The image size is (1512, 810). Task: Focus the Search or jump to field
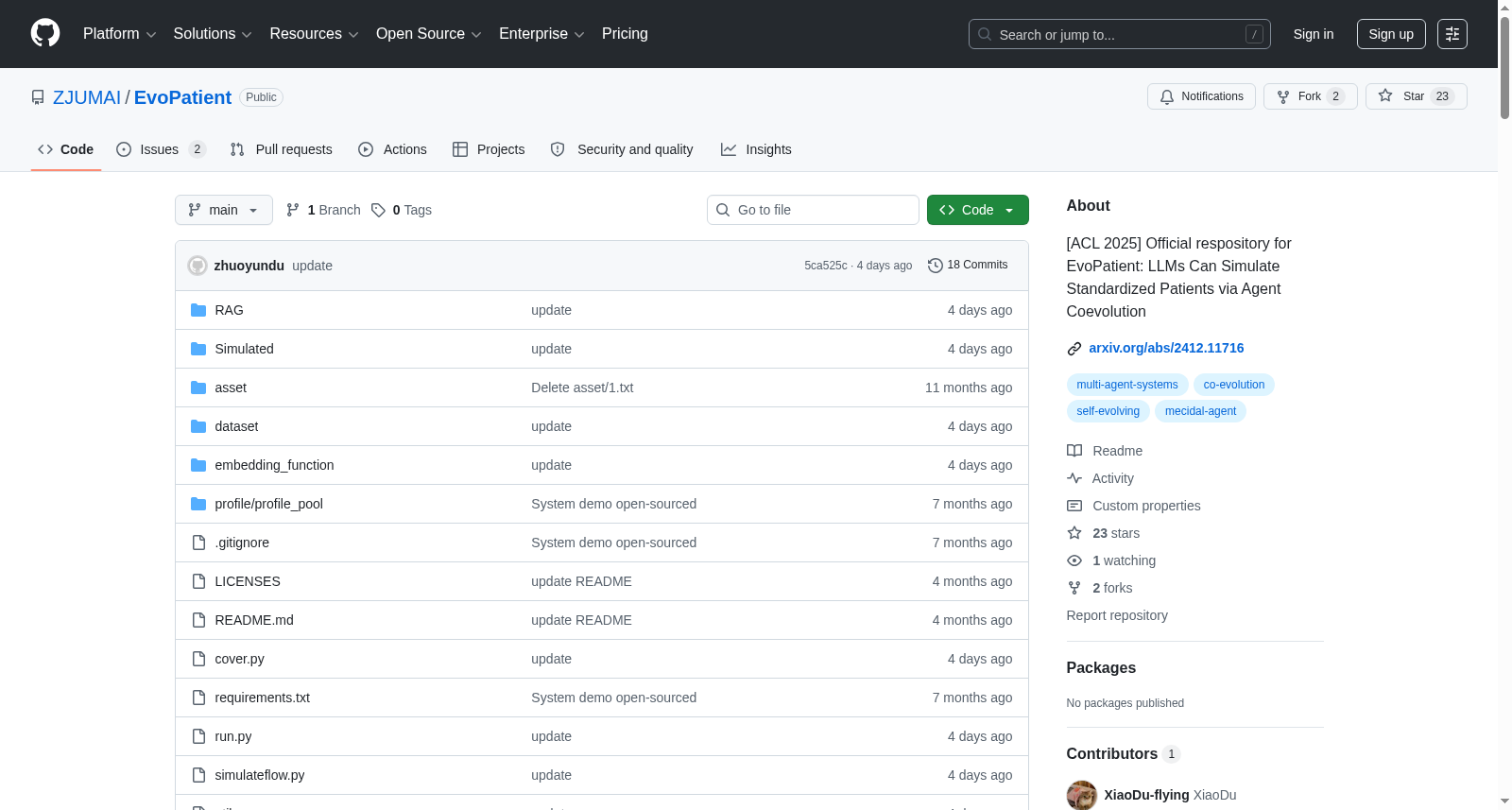(x=1120, y=34)
